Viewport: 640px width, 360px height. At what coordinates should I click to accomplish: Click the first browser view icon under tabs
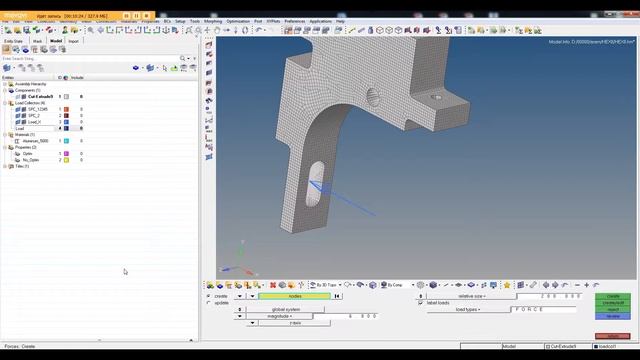coord(6,49)
